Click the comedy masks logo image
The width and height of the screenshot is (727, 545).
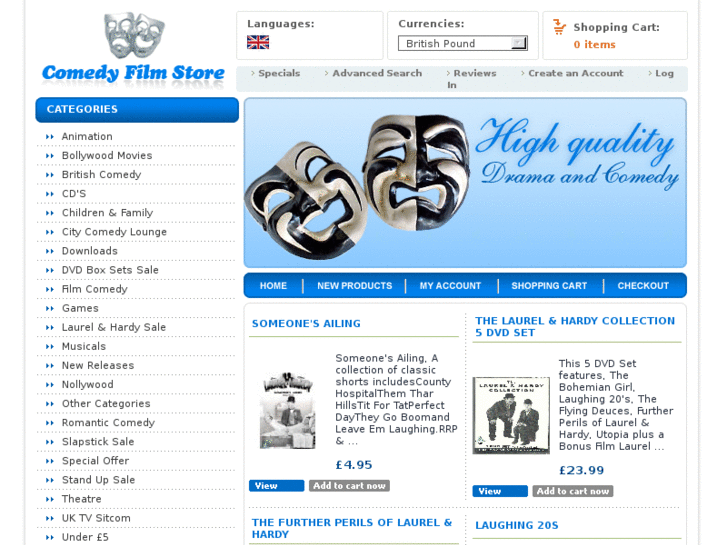134,35
